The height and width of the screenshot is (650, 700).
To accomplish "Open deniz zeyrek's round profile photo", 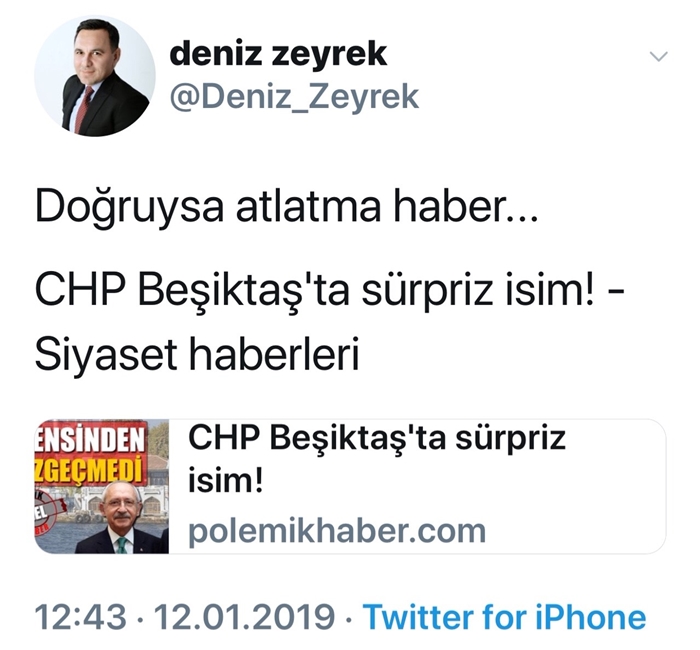I will [95, 76].
